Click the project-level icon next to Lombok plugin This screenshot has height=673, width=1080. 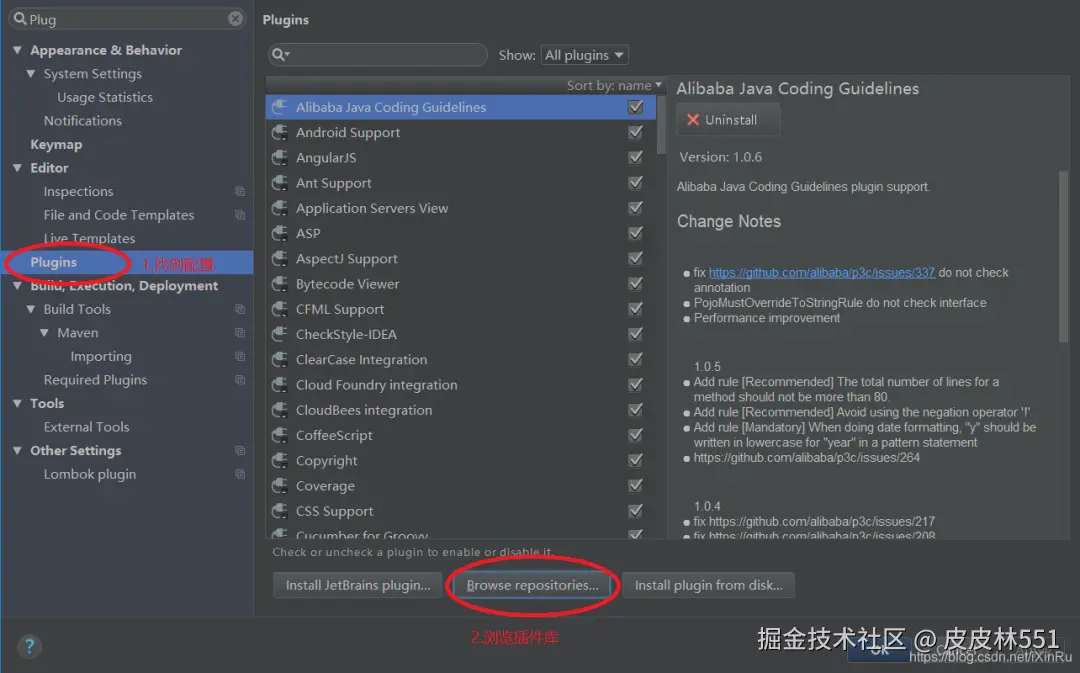240,474
